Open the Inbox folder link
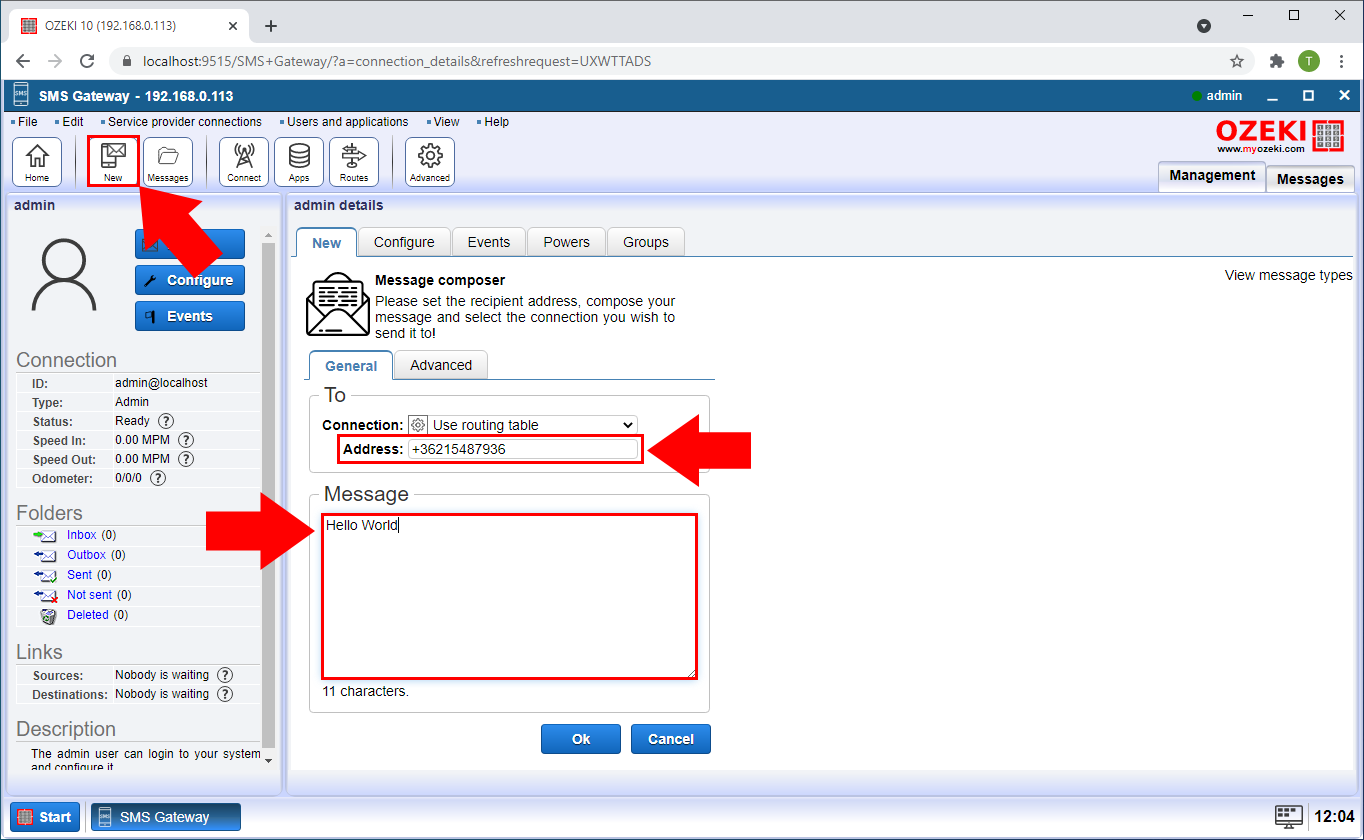This screenshot has height=840, width=1364. pyautogui.click(x=82, y=535)
